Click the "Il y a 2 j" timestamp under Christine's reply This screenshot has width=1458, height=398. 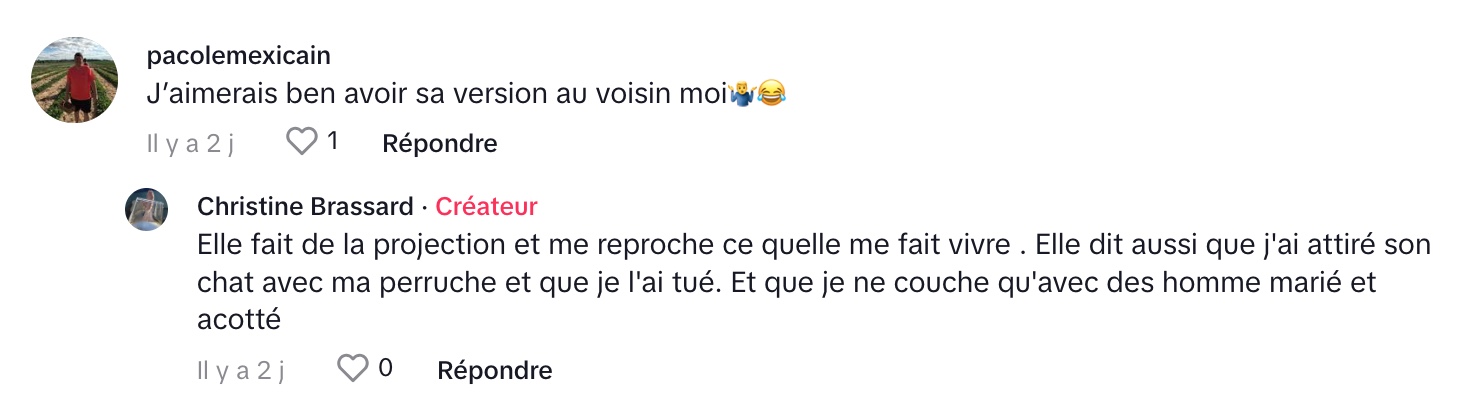click(x=241, y=370)
